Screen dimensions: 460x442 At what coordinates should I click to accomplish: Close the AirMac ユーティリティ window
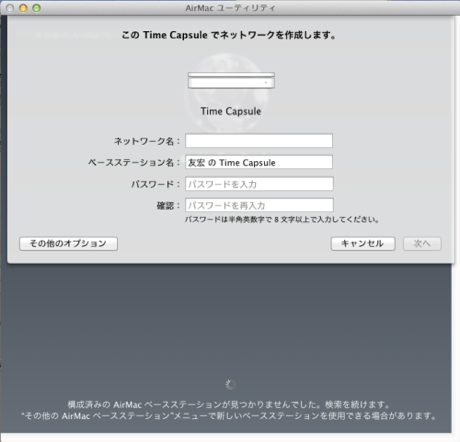pos(10,8)
